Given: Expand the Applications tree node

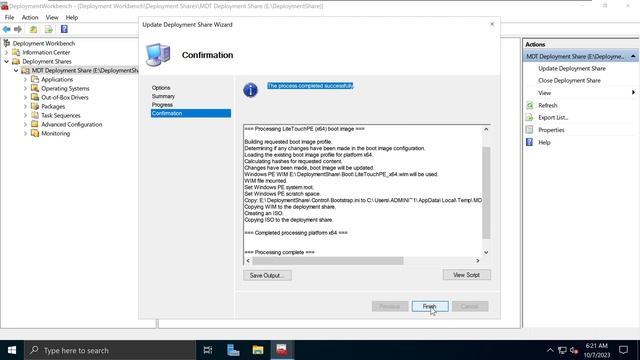Looking at the screenshot, I should (x=25, y=79).
